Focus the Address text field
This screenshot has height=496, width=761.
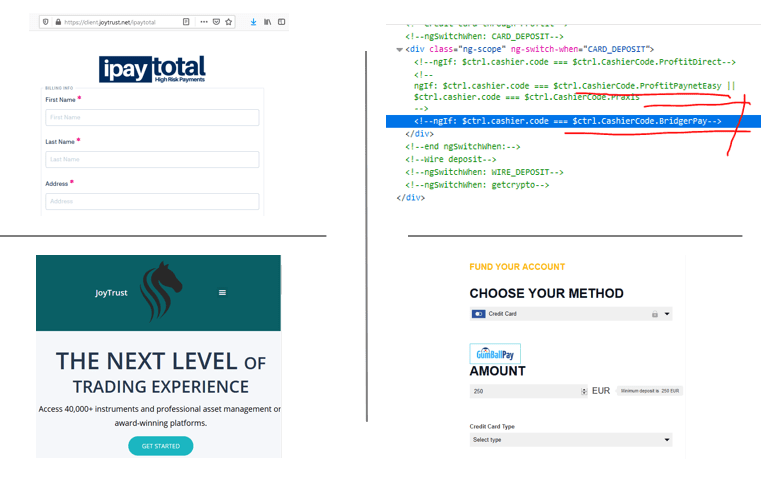click(152, 202)
